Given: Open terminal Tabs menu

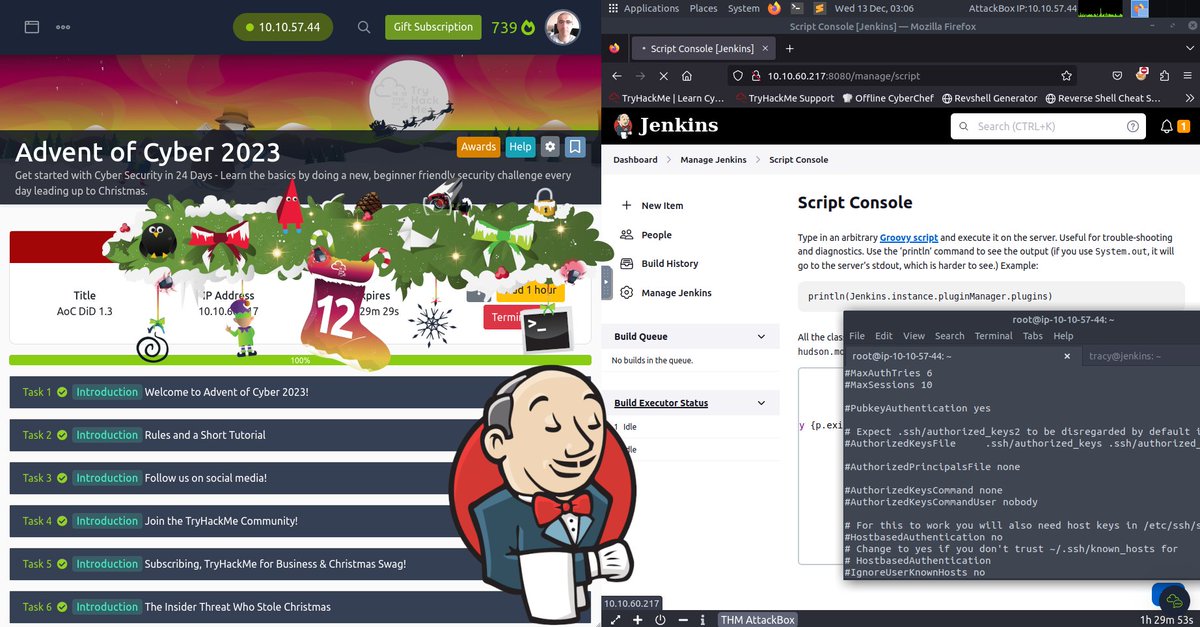Looking at the screenshot, I should (1033, 336).
